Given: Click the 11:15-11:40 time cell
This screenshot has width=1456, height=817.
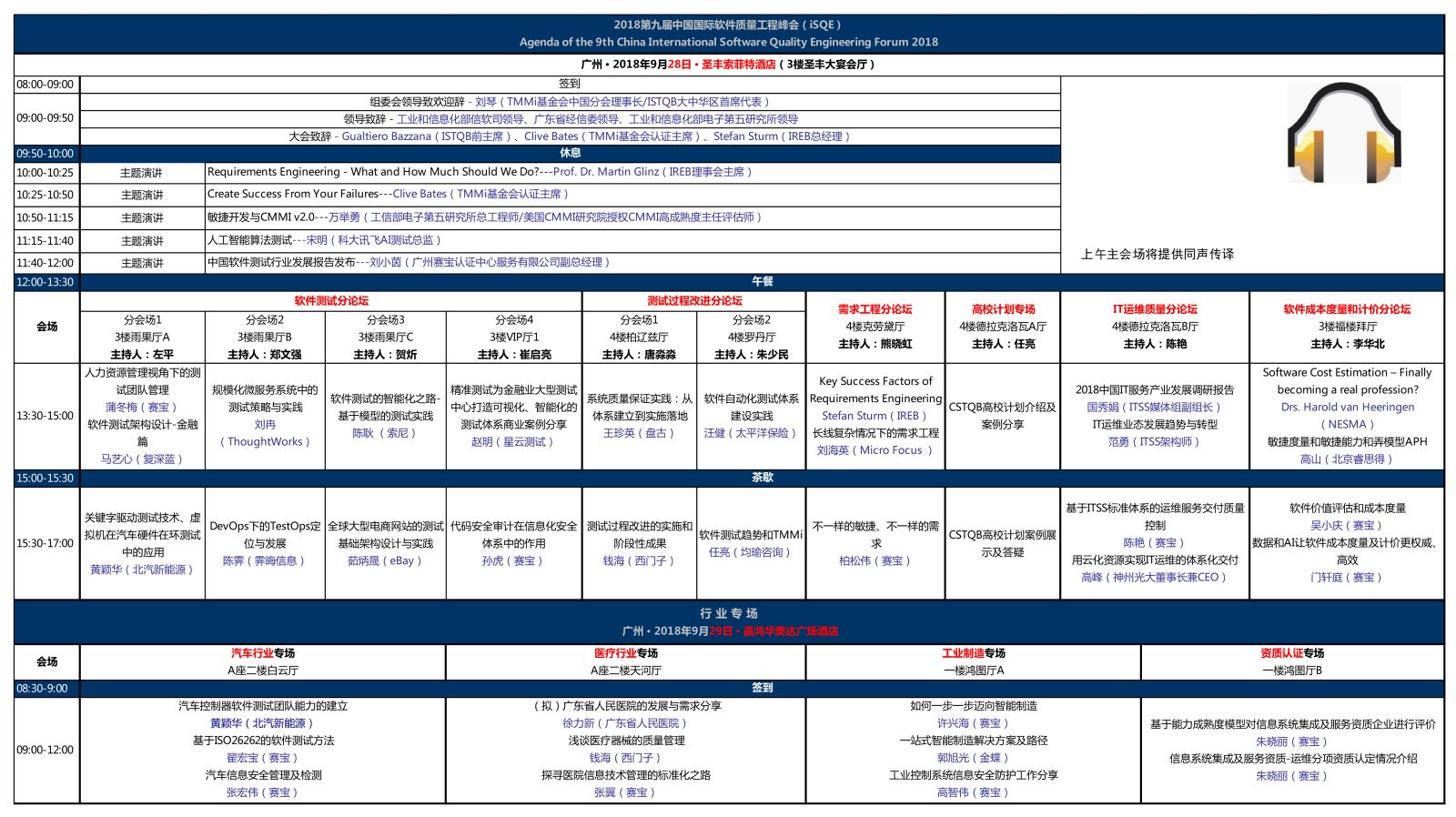Looking at the screenshot, I should coord(46,241).
